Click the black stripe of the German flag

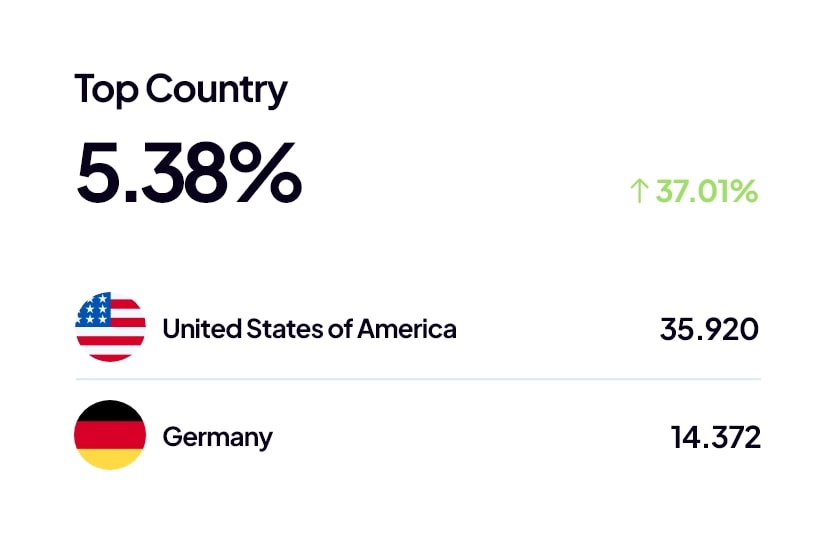110,412
